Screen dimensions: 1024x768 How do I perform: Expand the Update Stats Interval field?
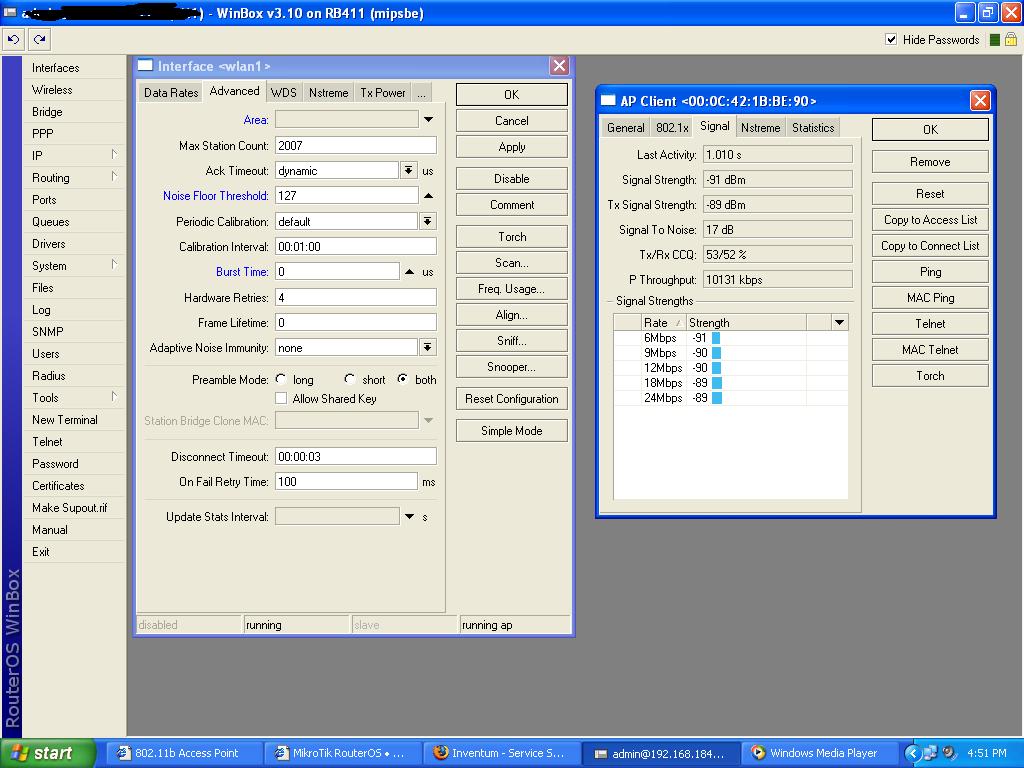coord(409,517)
